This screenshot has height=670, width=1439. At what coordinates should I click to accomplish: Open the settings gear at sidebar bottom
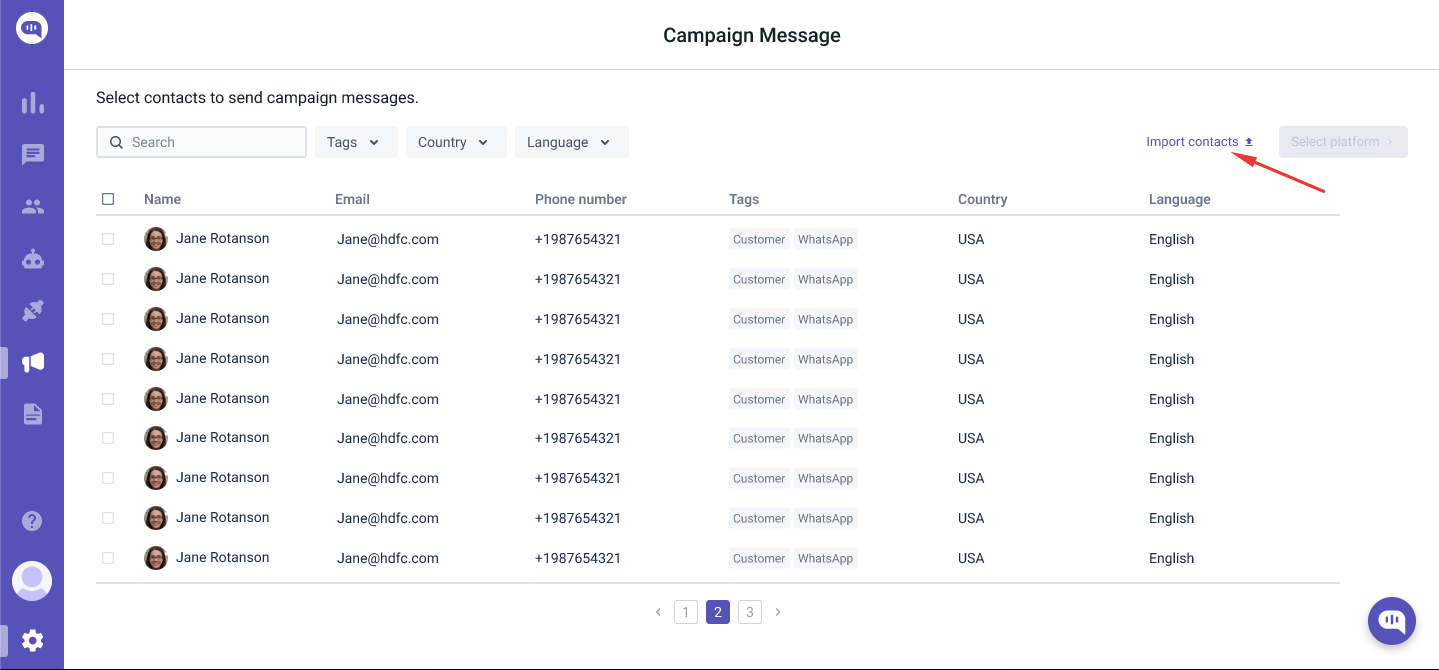(32, 640)
